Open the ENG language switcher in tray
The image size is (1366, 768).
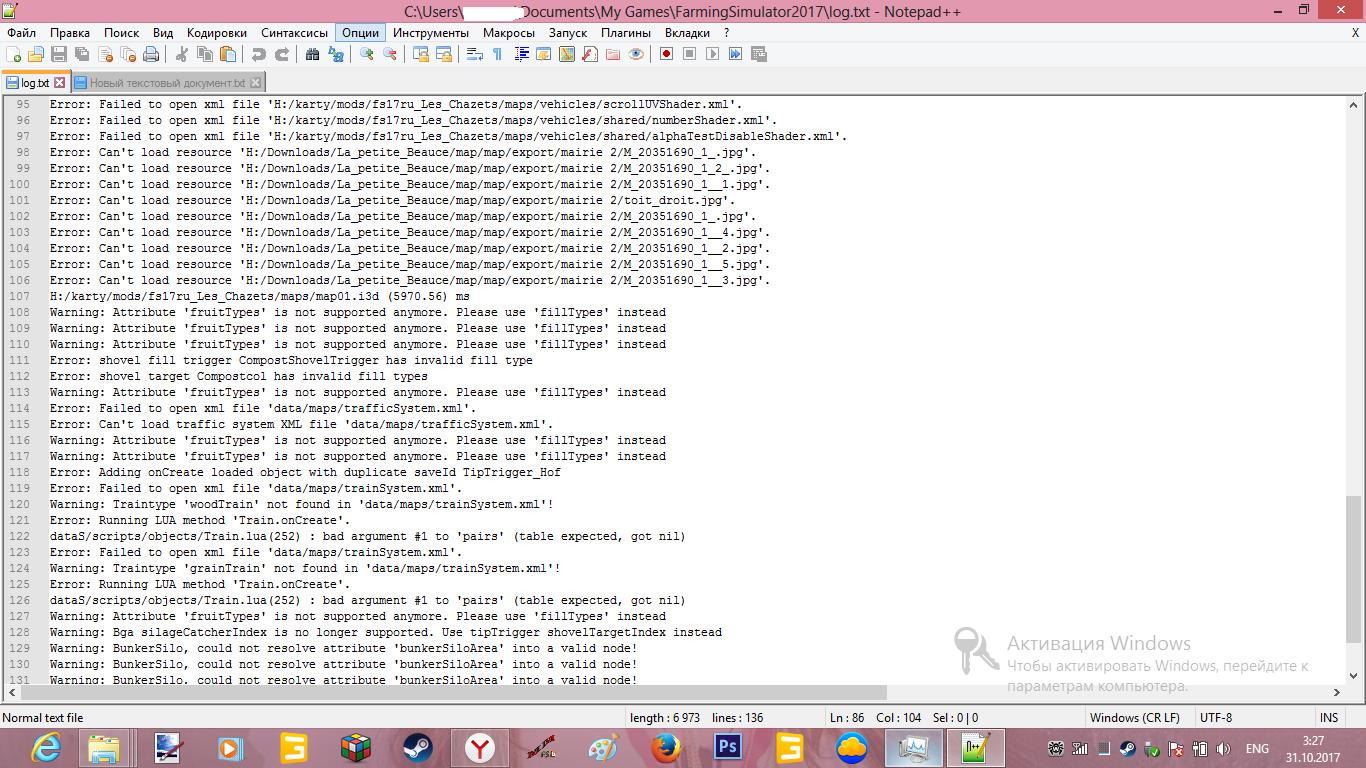[x=1257, y=748]
